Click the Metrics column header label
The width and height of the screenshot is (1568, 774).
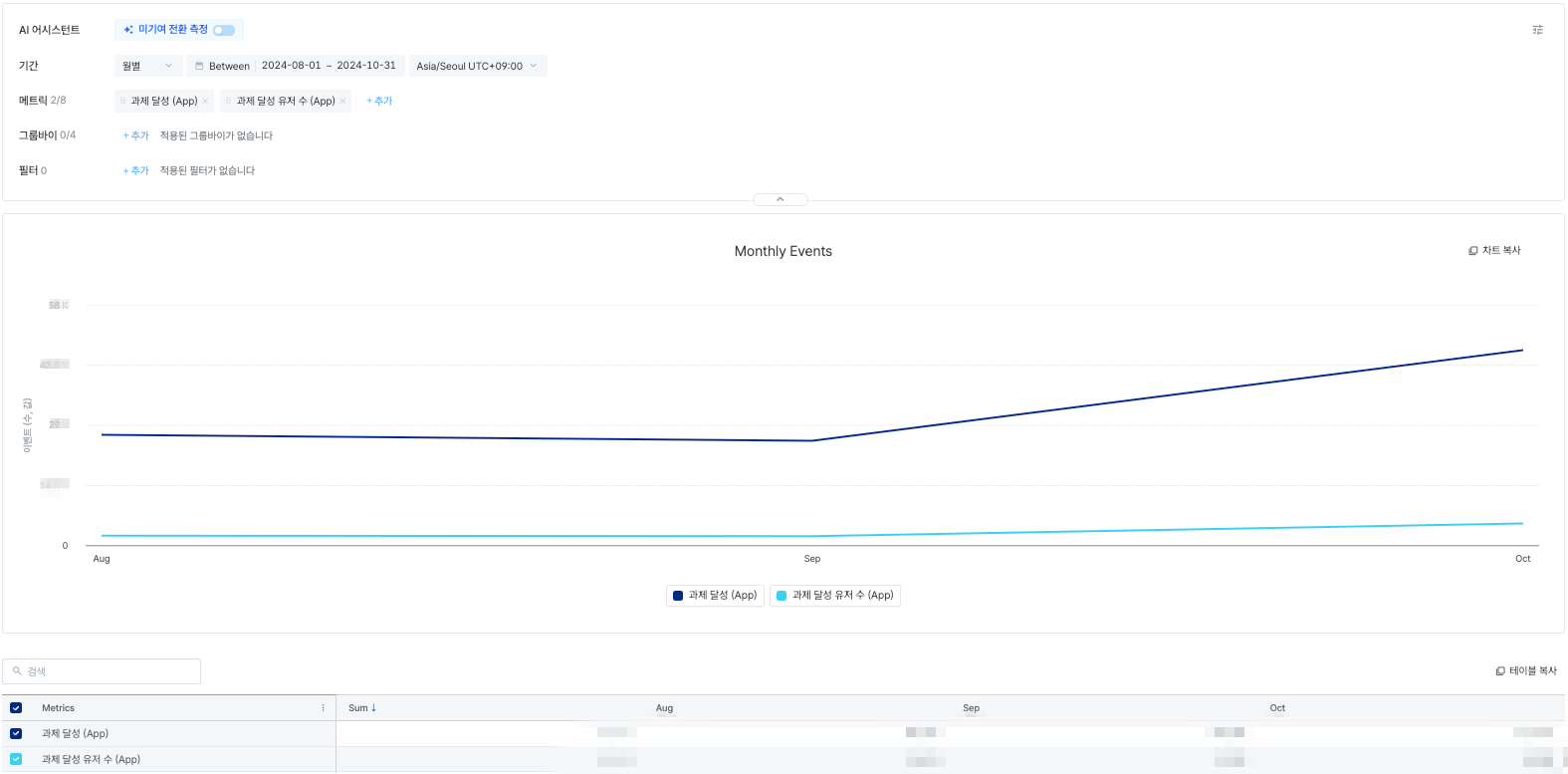58,708
